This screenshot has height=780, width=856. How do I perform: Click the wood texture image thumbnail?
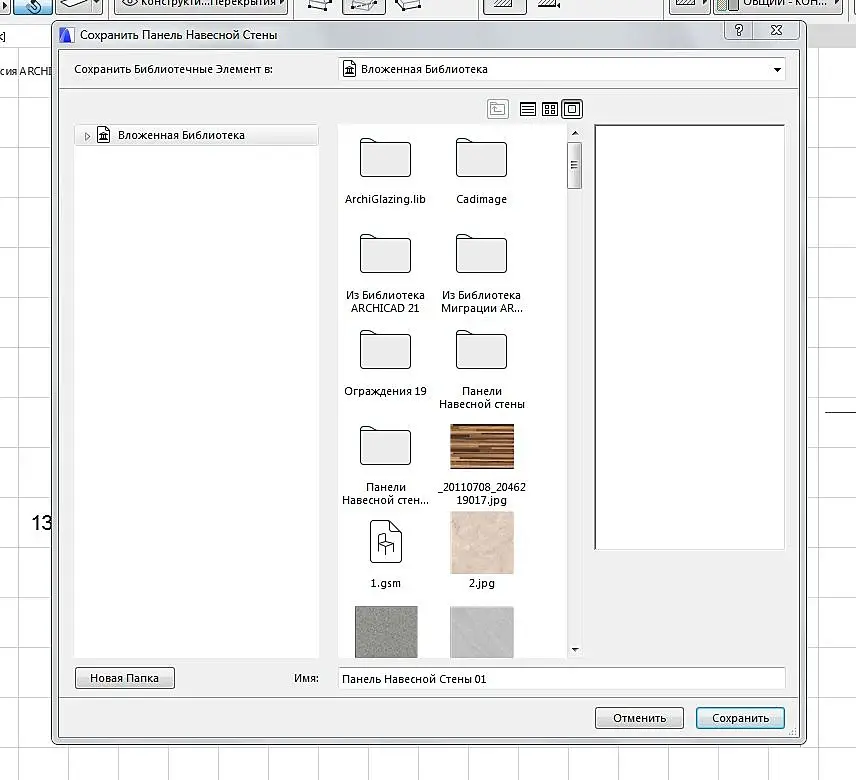(x=481, y=446)
